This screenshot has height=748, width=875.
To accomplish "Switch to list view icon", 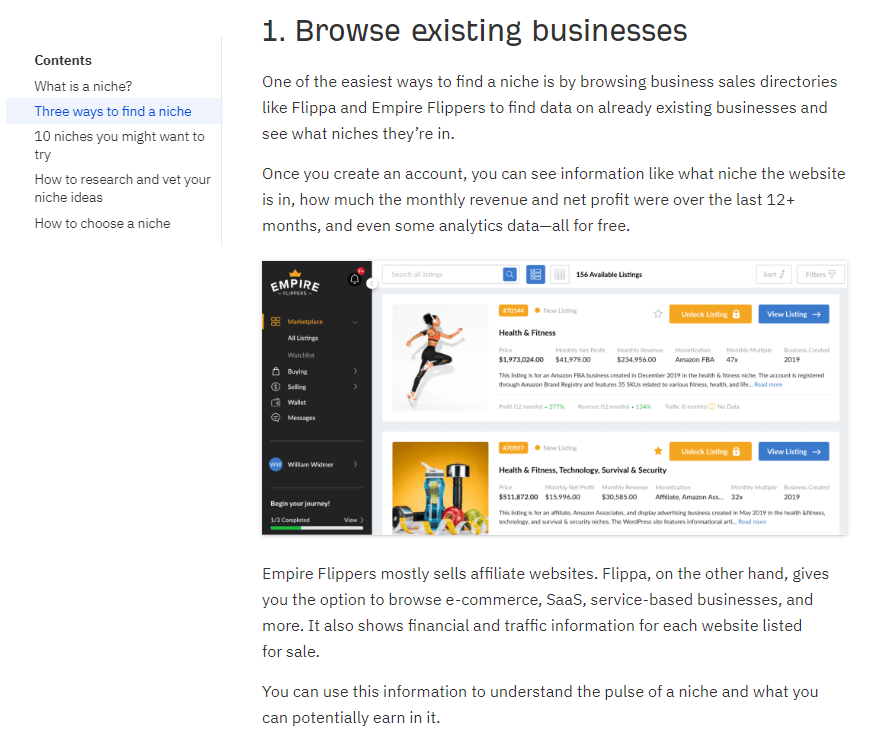I will [536, 275].
